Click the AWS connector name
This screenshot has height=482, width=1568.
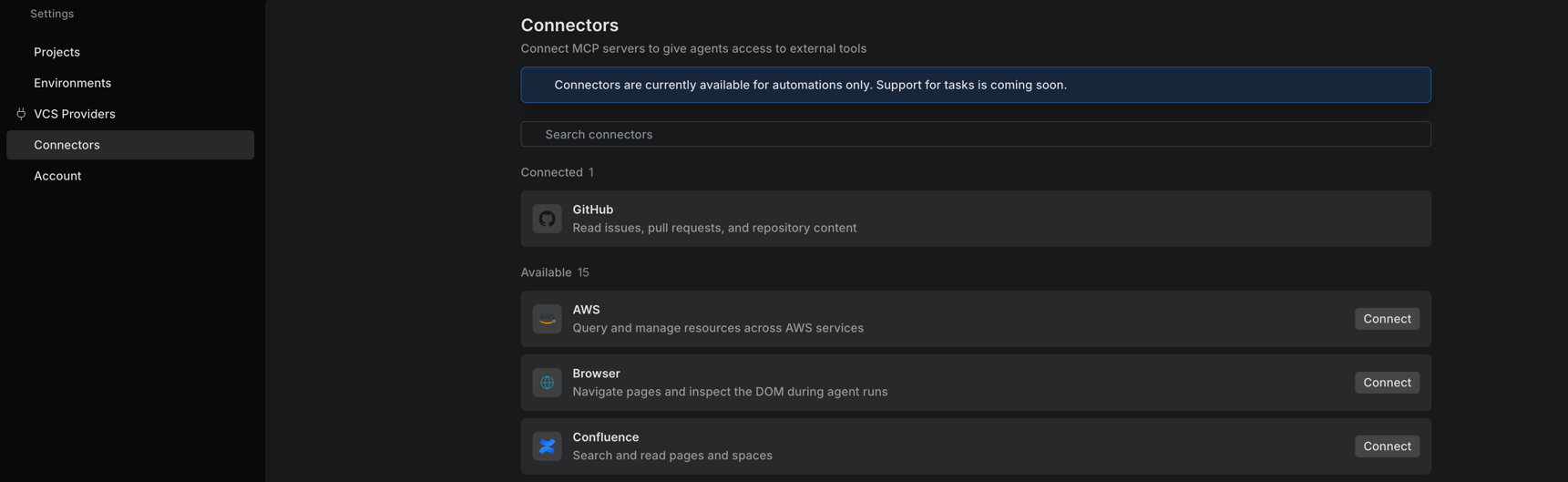coord(586,310)
